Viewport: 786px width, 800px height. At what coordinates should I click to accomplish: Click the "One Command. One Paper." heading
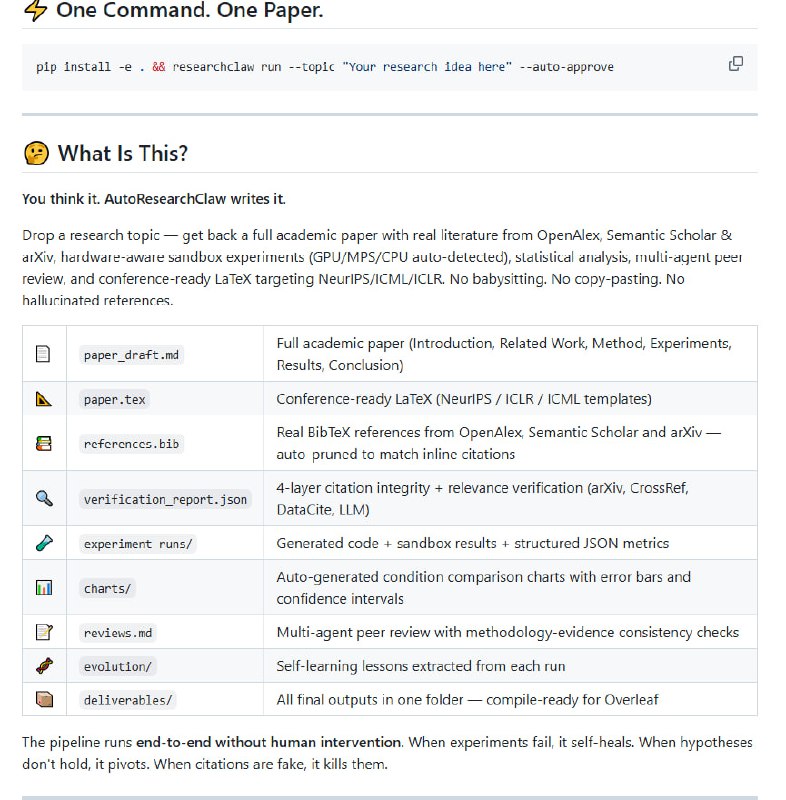click(x=189, y=11)
